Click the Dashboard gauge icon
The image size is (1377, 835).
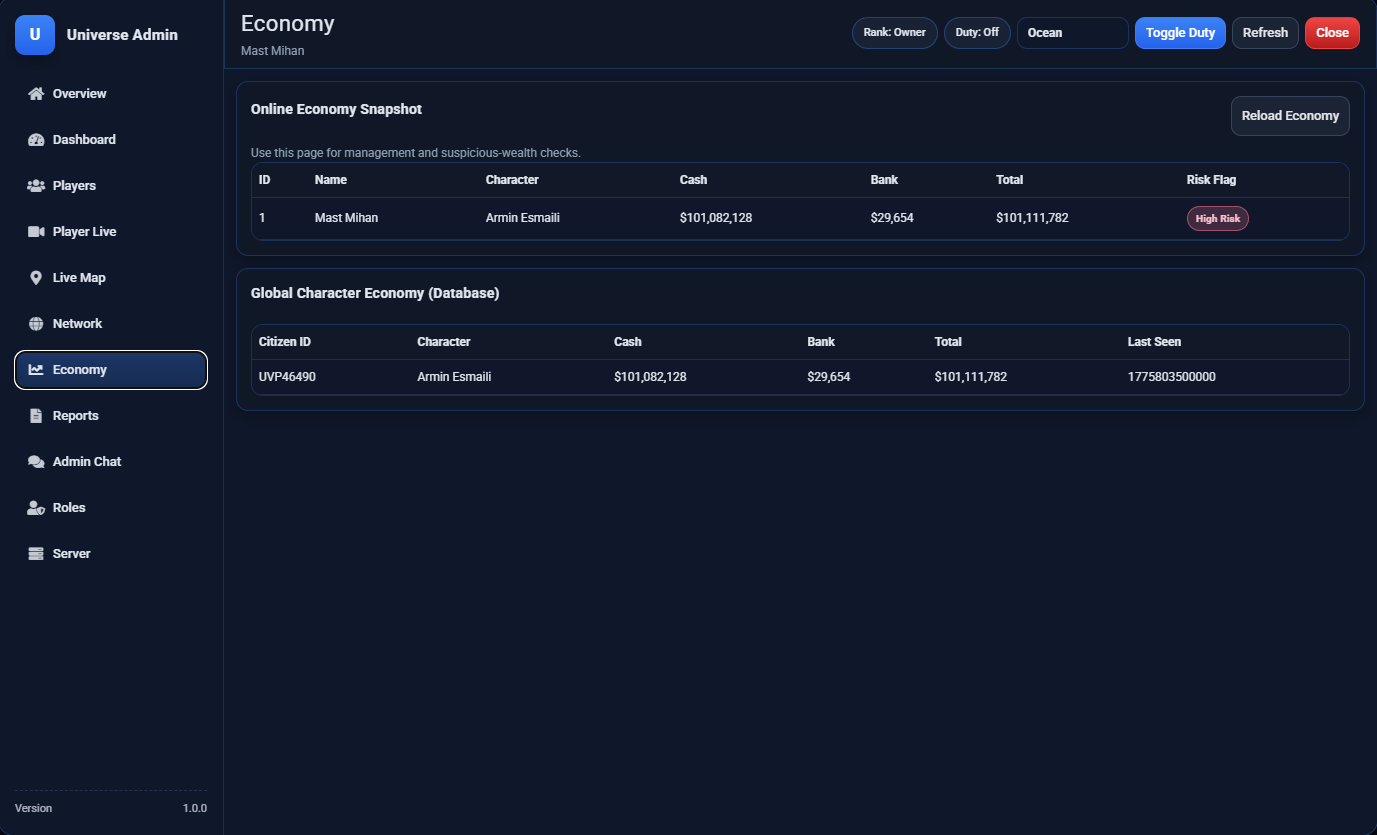tap(36, 140)
